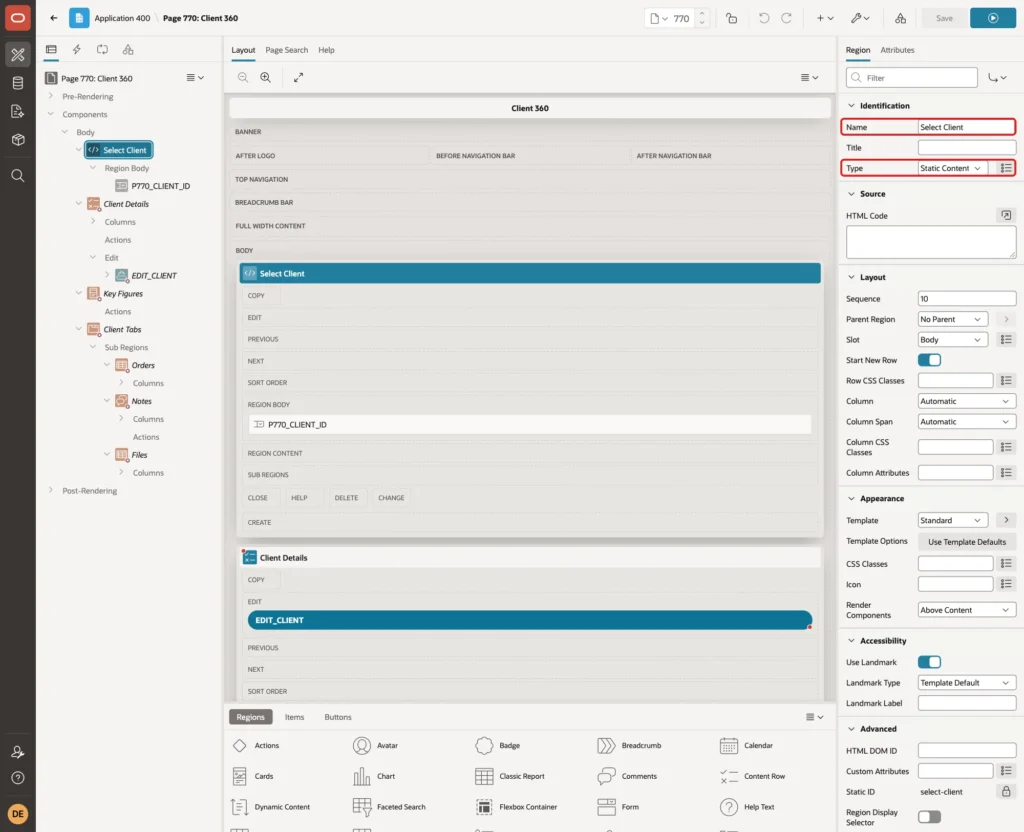Image resolution: width=1024 pixels, height=832 pixels.
Task: Pick the Chart region from gallery
Action: pyautogui.click(x=374, y=776)
